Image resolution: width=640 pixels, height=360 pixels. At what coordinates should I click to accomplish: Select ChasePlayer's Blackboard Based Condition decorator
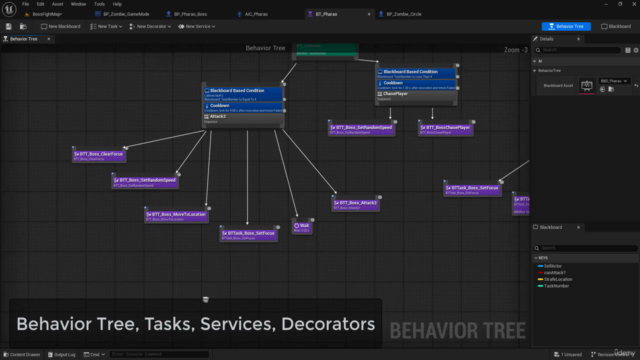tap(416, 73)
